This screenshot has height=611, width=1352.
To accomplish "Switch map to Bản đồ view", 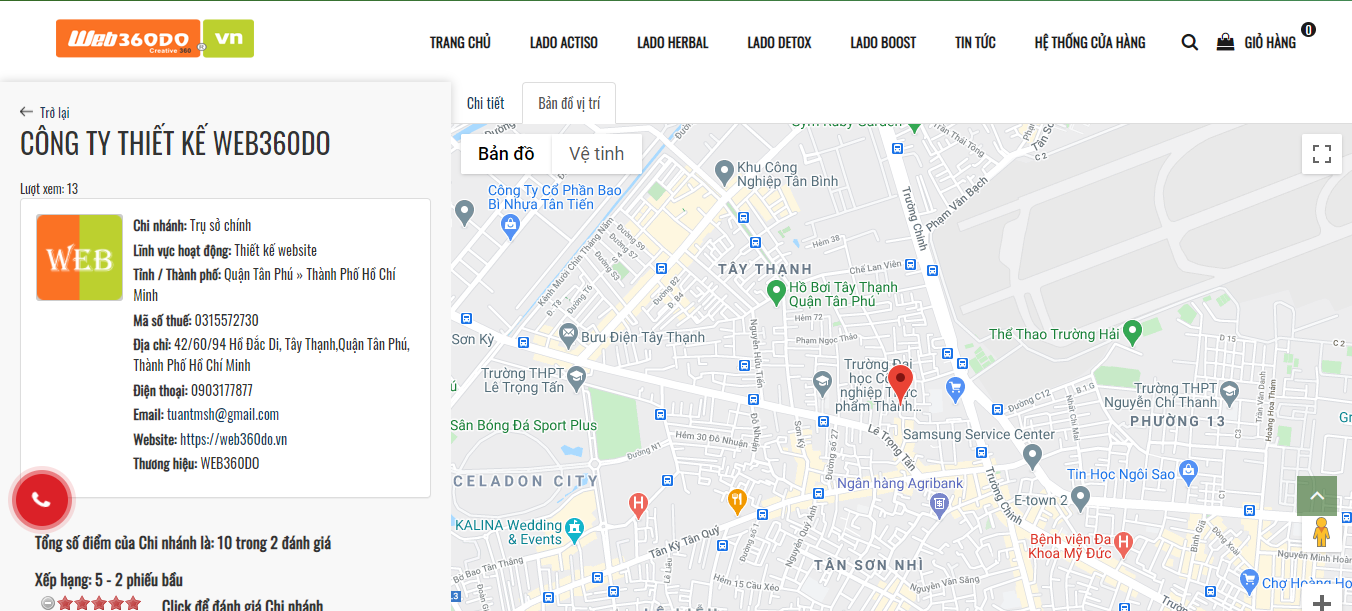I will [x=506, y=154].
